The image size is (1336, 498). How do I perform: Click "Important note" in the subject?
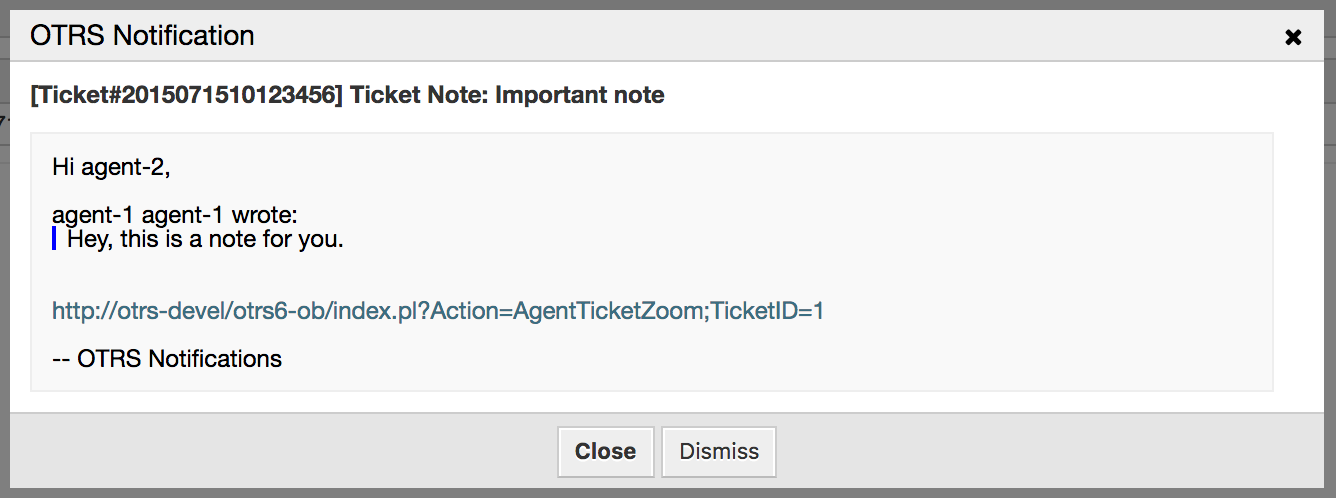(580, 95)
